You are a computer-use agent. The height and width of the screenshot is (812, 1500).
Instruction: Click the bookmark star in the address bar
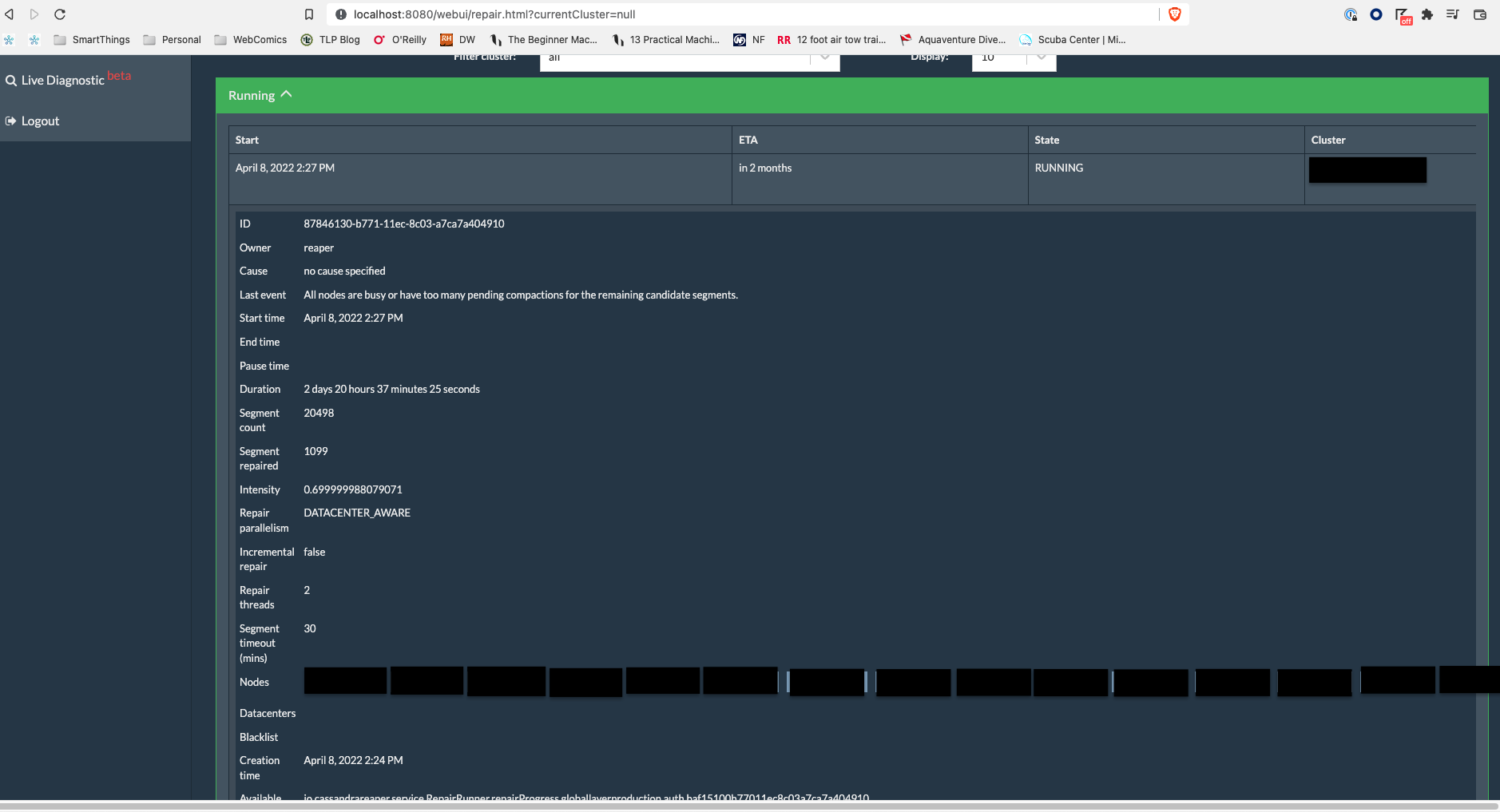coord(309,14)
